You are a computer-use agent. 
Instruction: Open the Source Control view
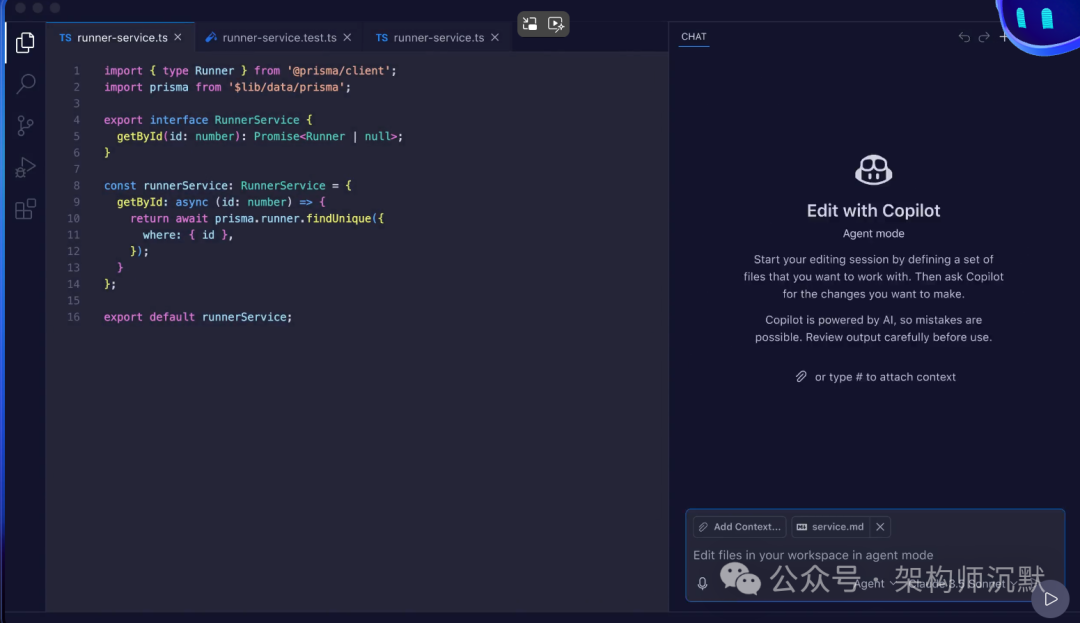pyautogui.click(x=25, y=125)
